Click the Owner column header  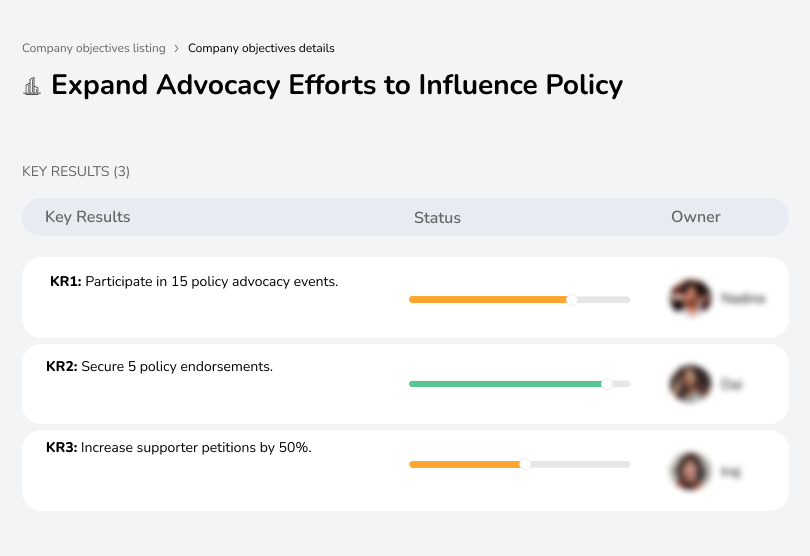696,217
